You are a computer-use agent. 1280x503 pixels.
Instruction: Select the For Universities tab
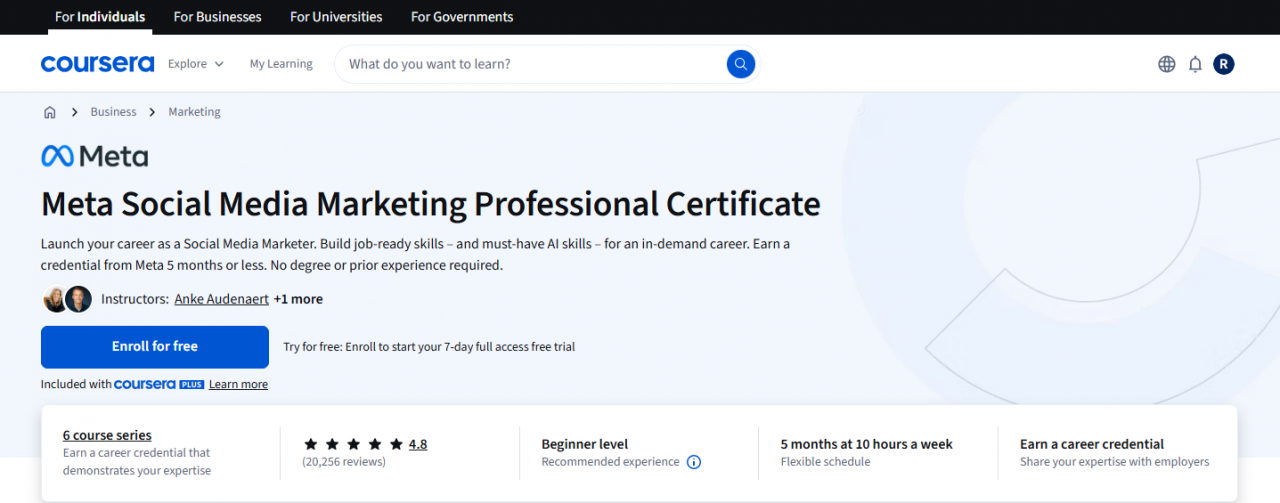pos(336,17)
